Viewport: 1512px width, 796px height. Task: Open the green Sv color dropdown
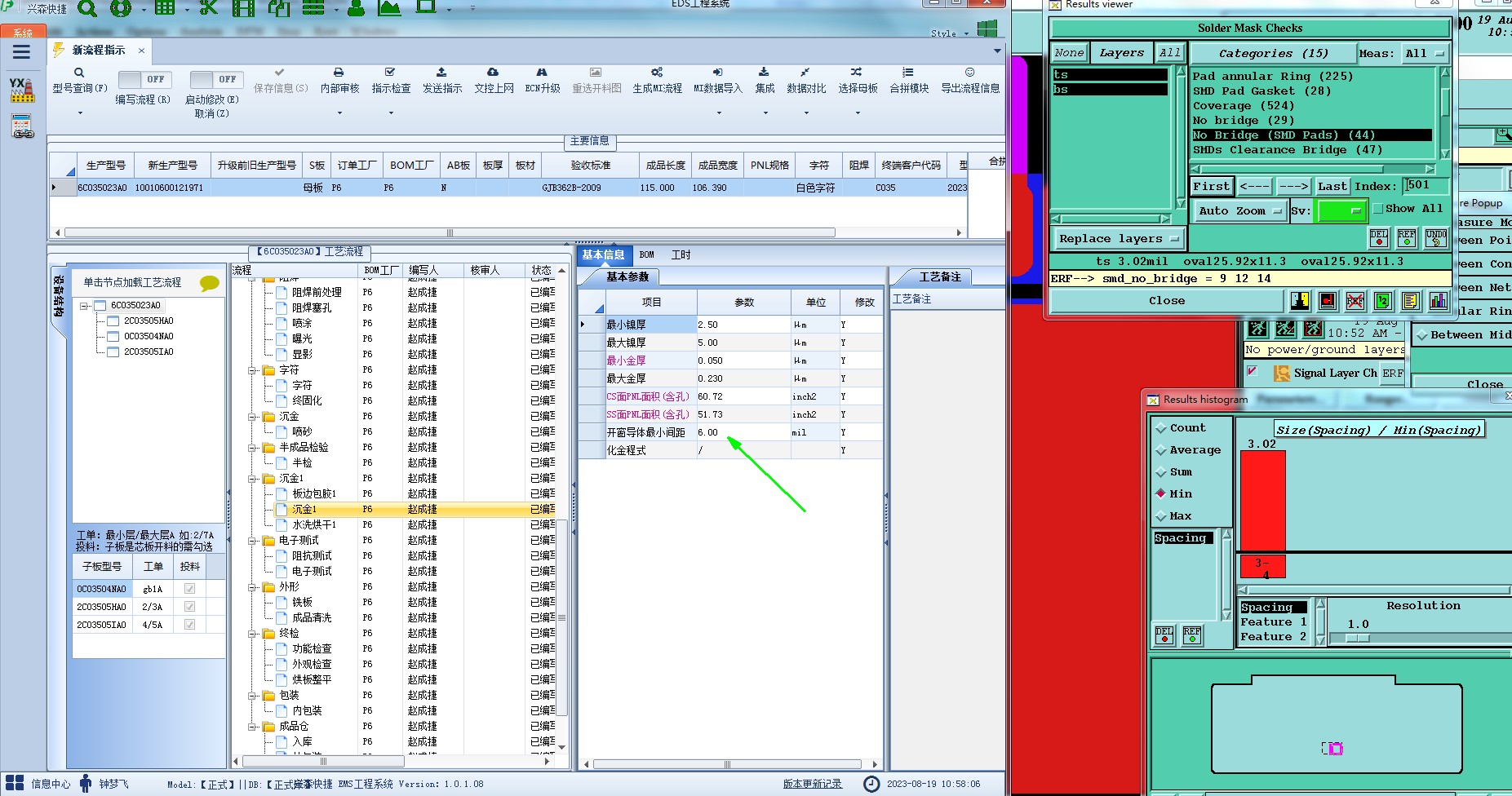pos(1342,211)
